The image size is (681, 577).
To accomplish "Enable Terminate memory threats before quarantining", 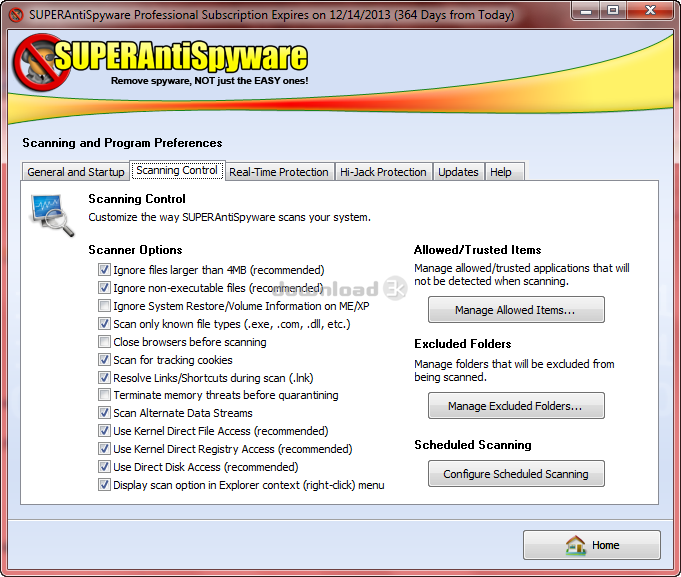I will click(x=104, y=395).
